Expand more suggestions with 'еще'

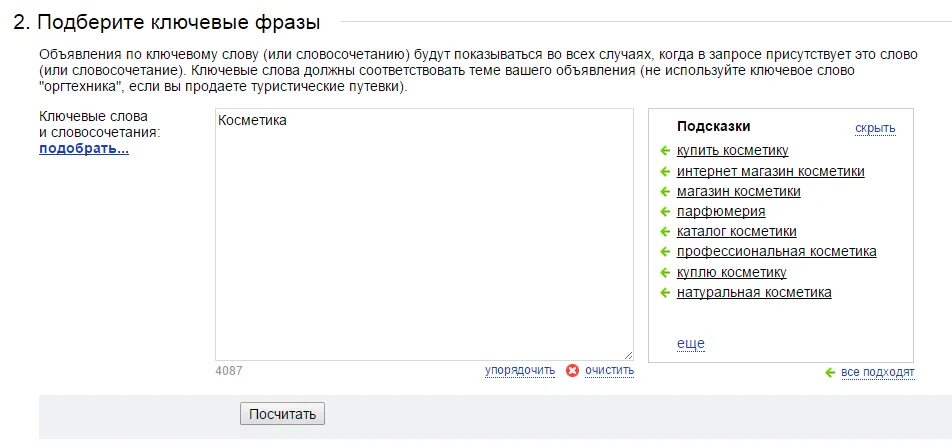(690, 343)
